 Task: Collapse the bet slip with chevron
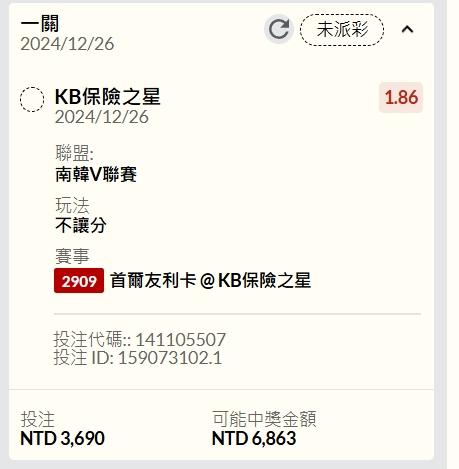click(407, 30)
